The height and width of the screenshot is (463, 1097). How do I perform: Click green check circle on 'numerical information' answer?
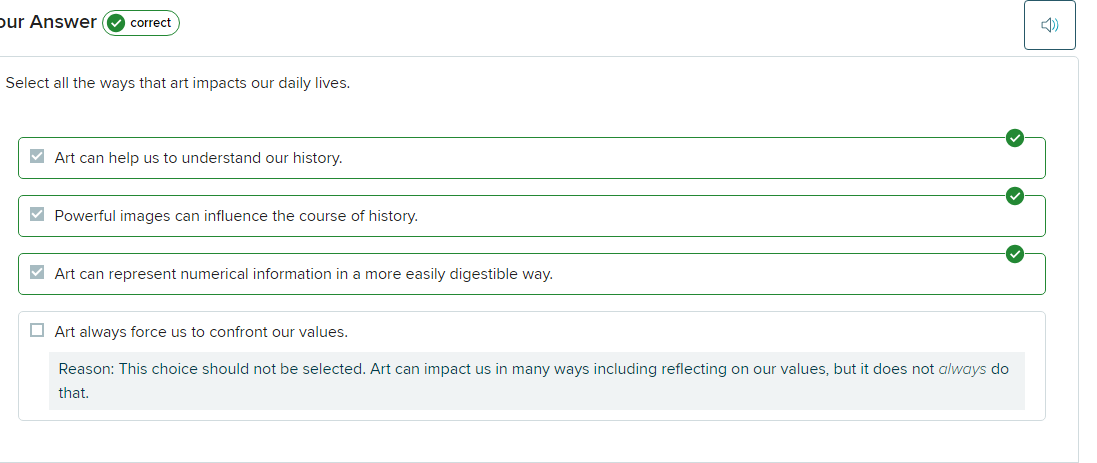(x=1014, y=254)
